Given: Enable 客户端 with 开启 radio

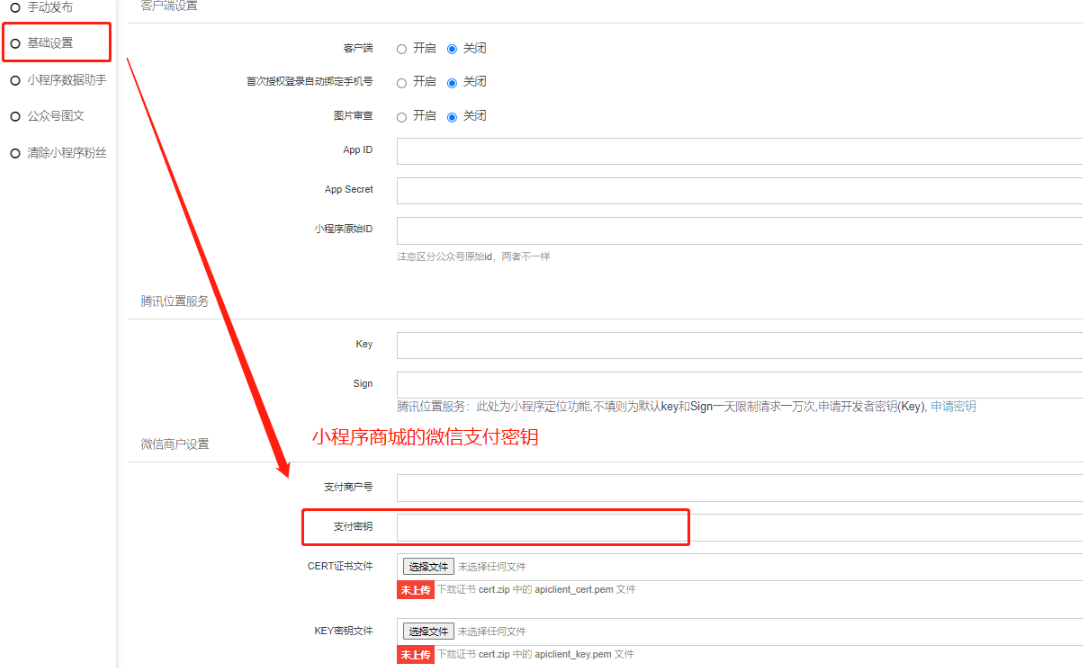Looking at the screenshot, I should 402,49.
